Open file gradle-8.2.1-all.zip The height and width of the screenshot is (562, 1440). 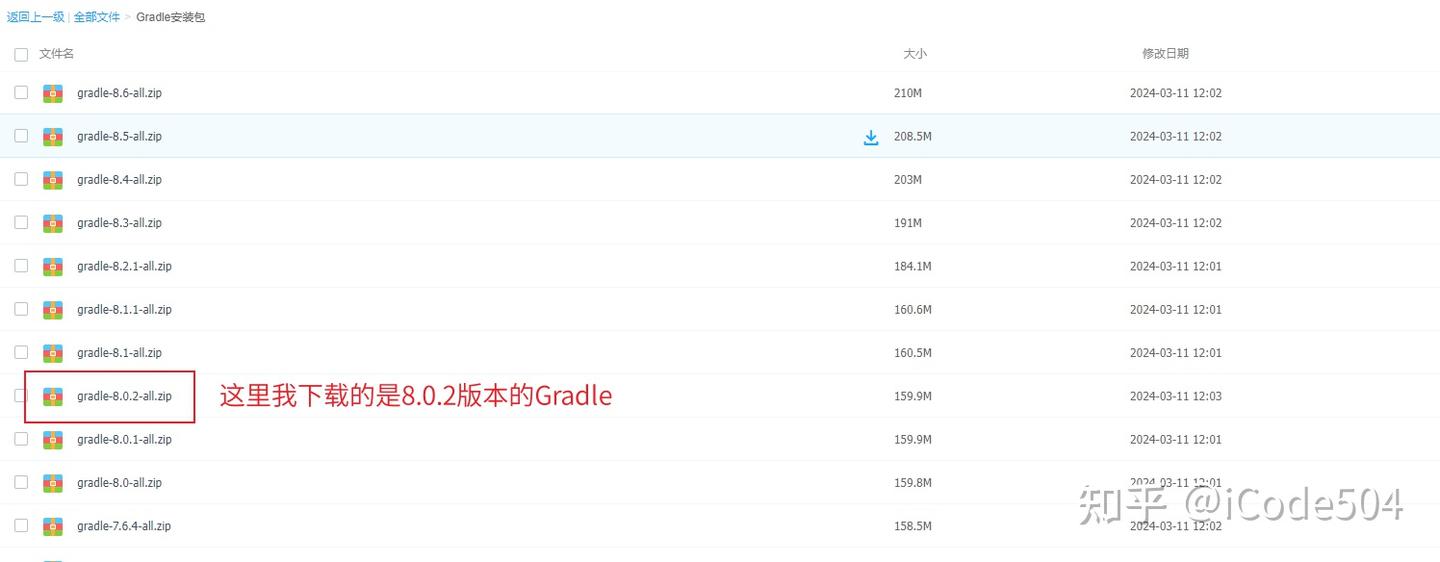[124, 266]
